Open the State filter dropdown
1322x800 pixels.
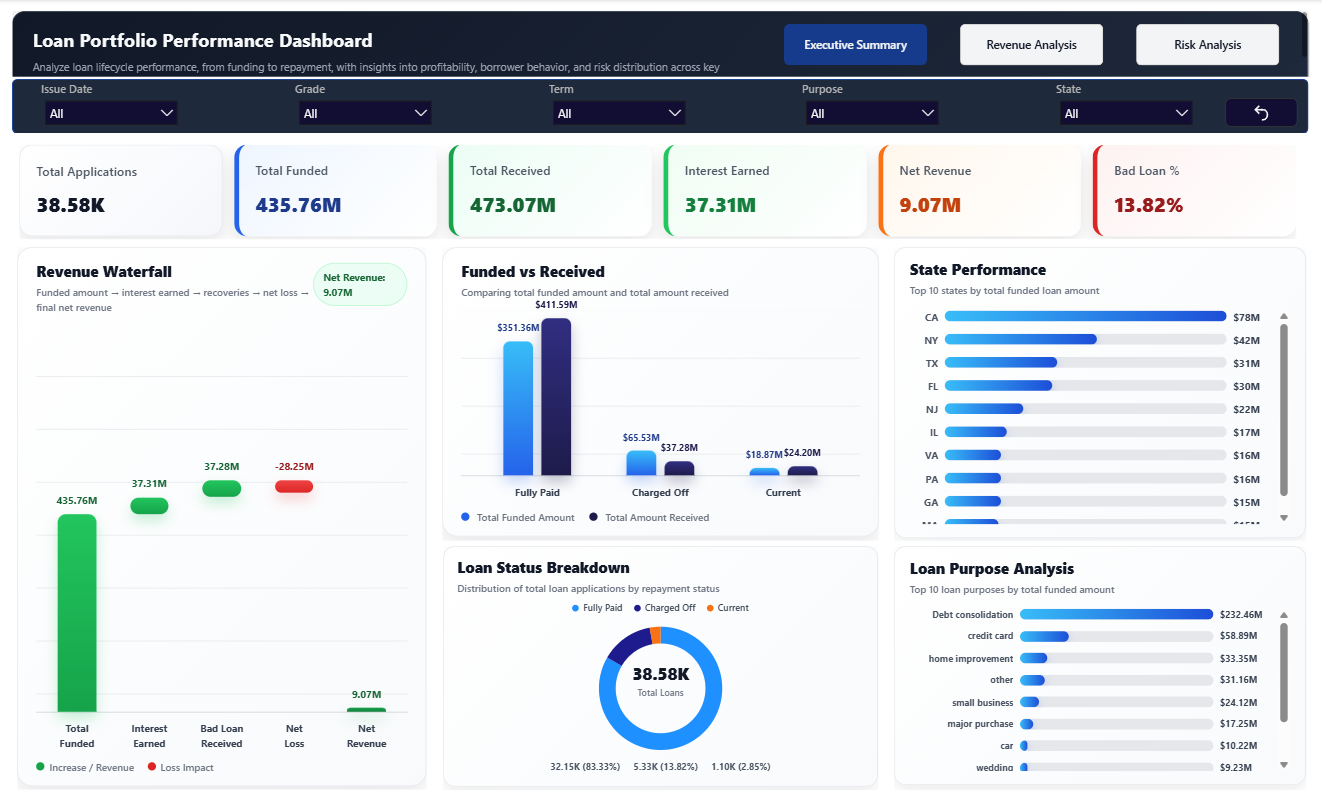(1126, 113)
